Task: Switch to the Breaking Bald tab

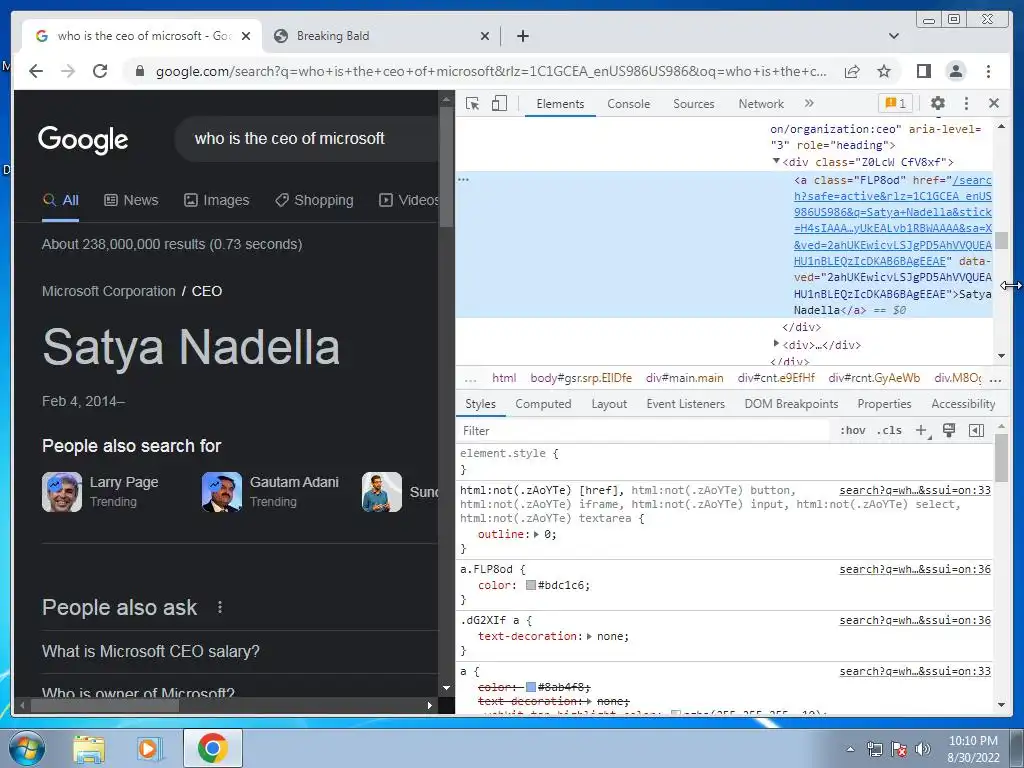Action: tap(381, 36)
